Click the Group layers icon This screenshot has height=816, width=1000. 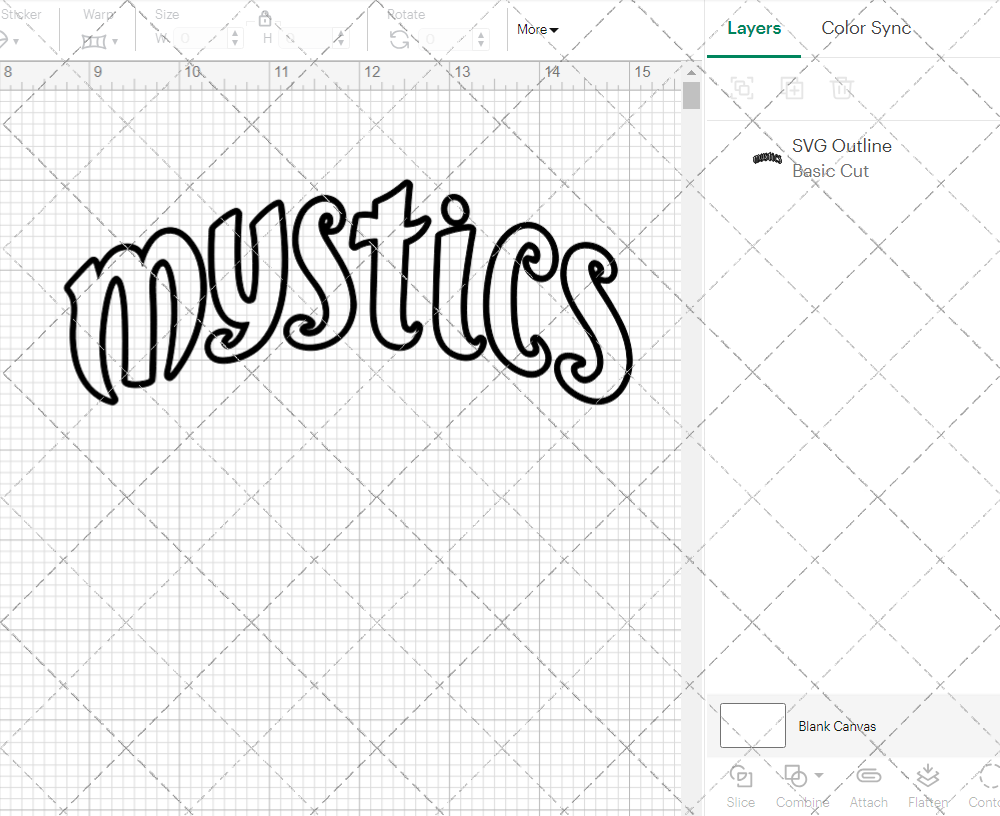click(742, 88)
